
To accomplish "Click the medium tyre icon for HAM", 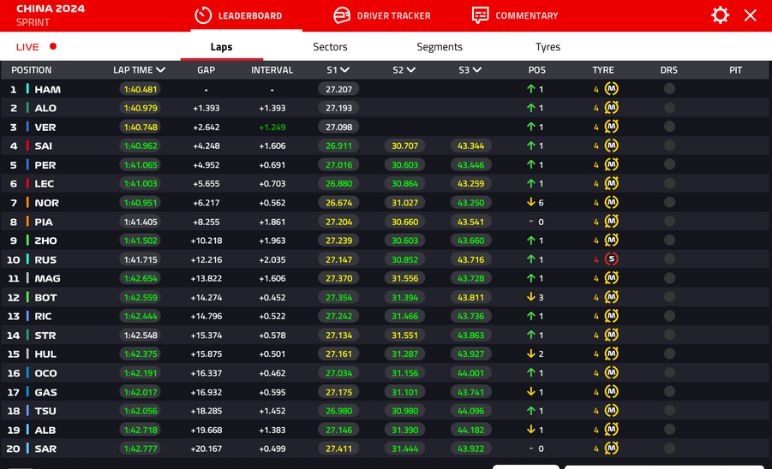I will click(x=611, y=89).
